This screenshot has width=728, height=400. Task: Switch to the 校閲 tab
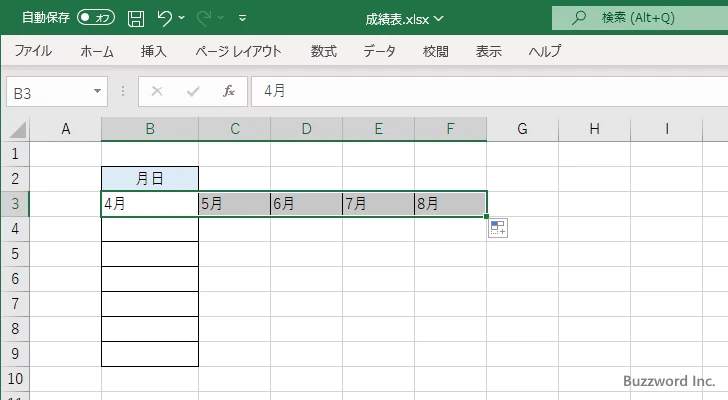(x=436, y=51)
